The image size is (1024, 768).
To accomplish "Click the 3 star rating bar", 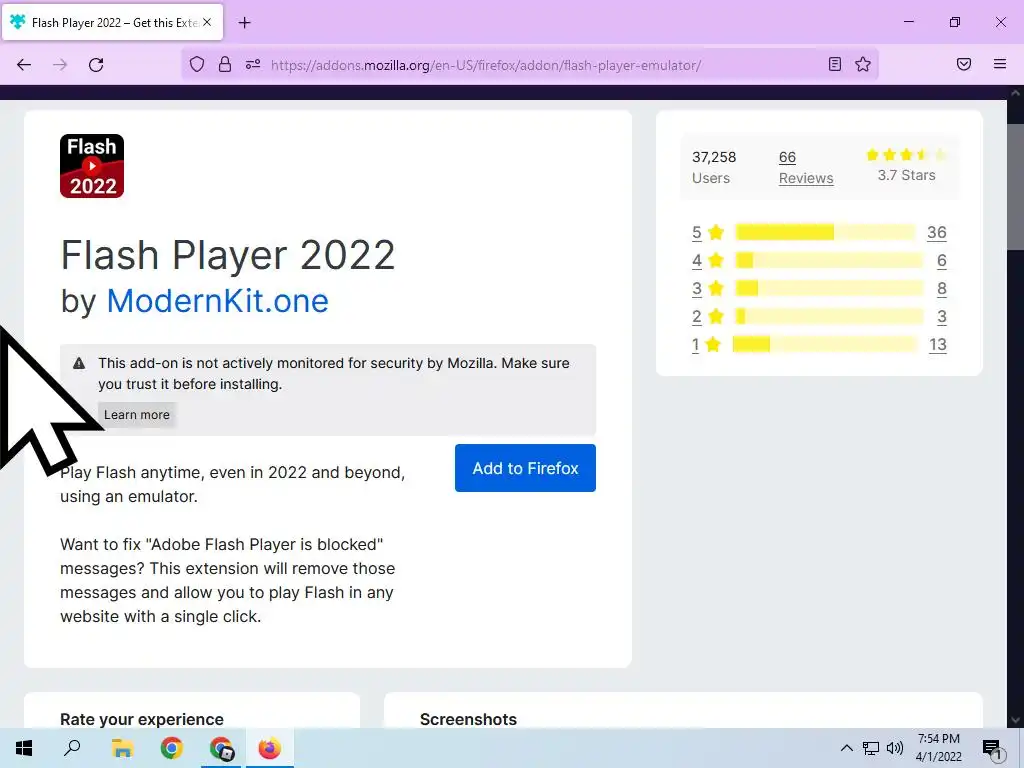I will (829, 288).
